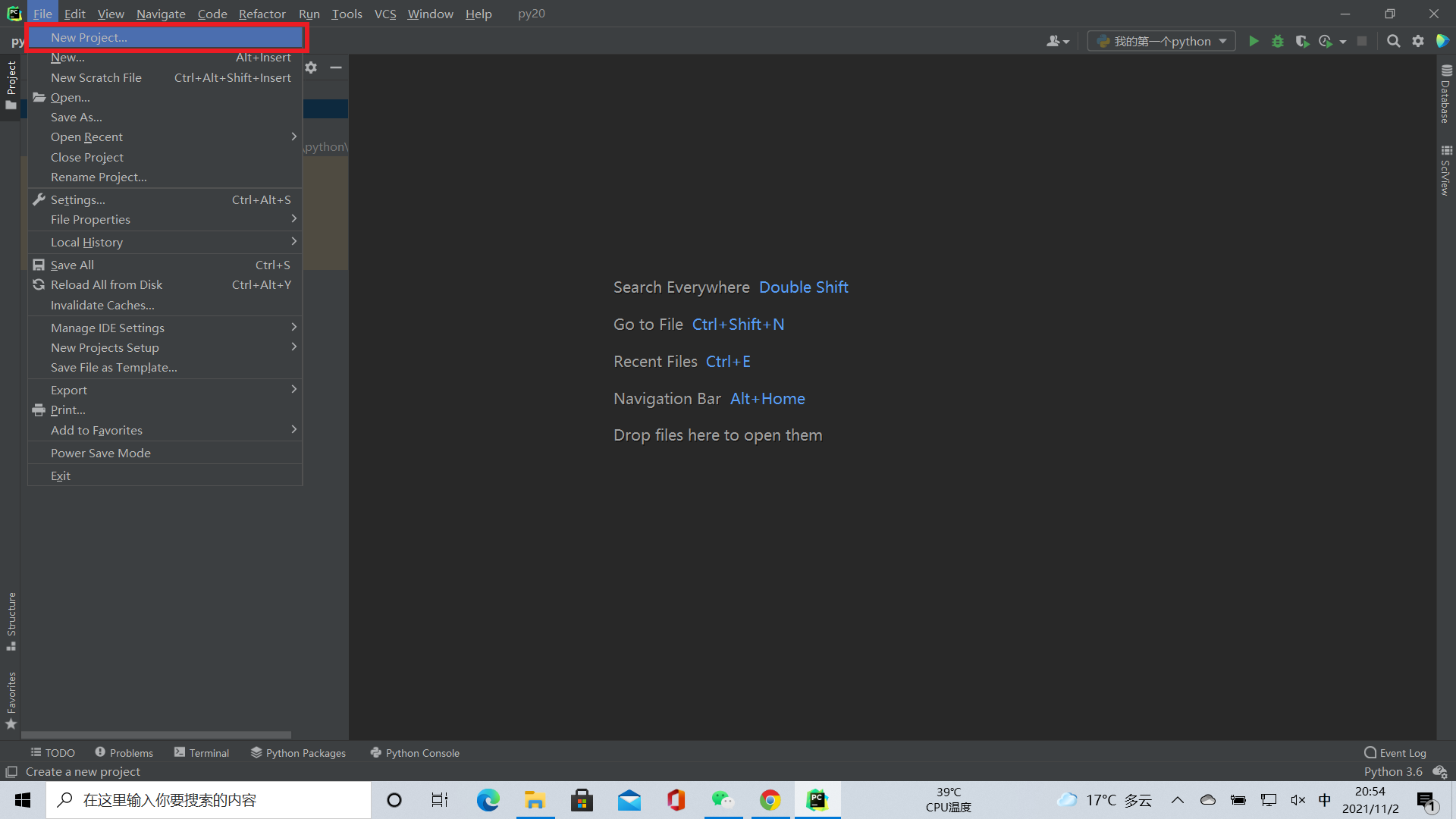Open the Terminal tab
Image resolution: width=1456 pixels, height=819 pixels.
tap(202, 753)
